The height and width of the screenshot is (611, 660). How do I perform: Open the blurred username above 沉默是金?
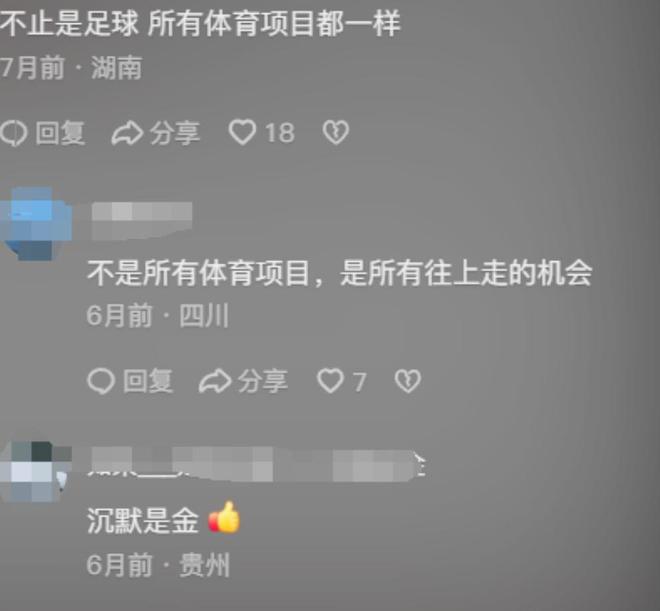[258, 465]
